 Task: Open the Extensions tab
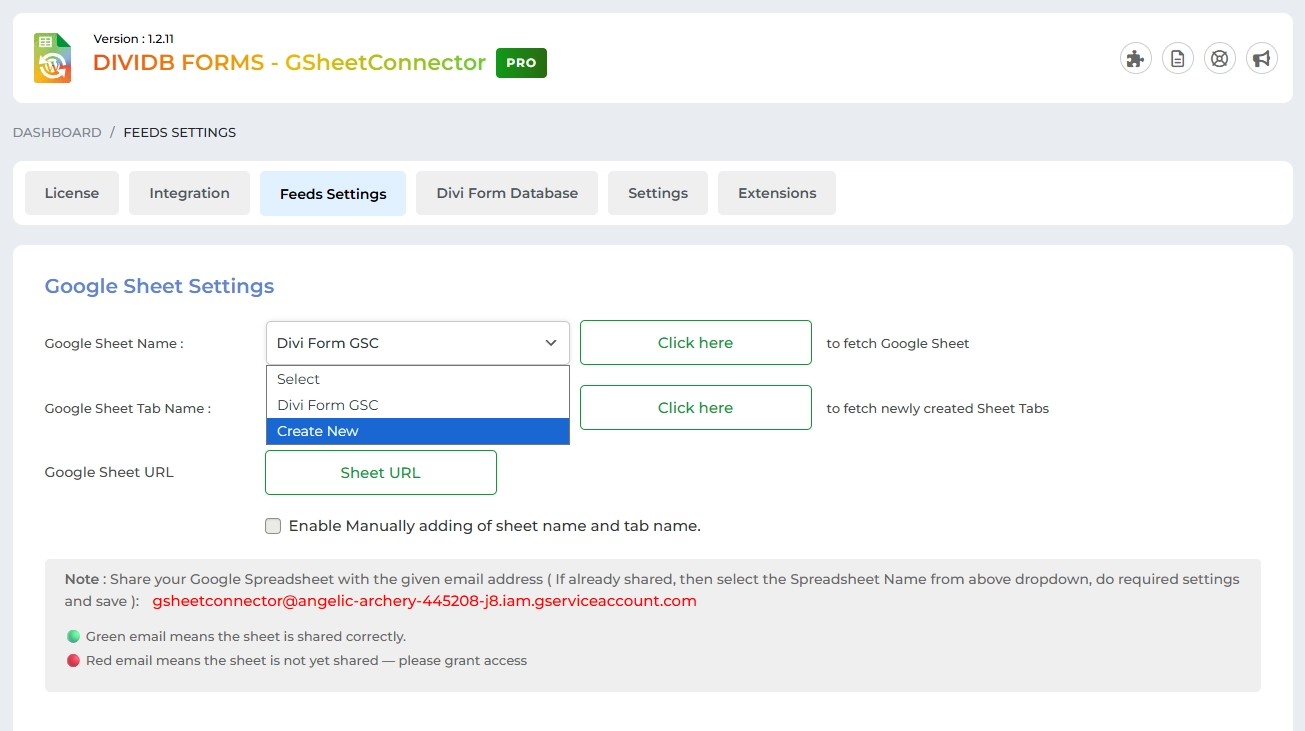click(x=777, y=192)
